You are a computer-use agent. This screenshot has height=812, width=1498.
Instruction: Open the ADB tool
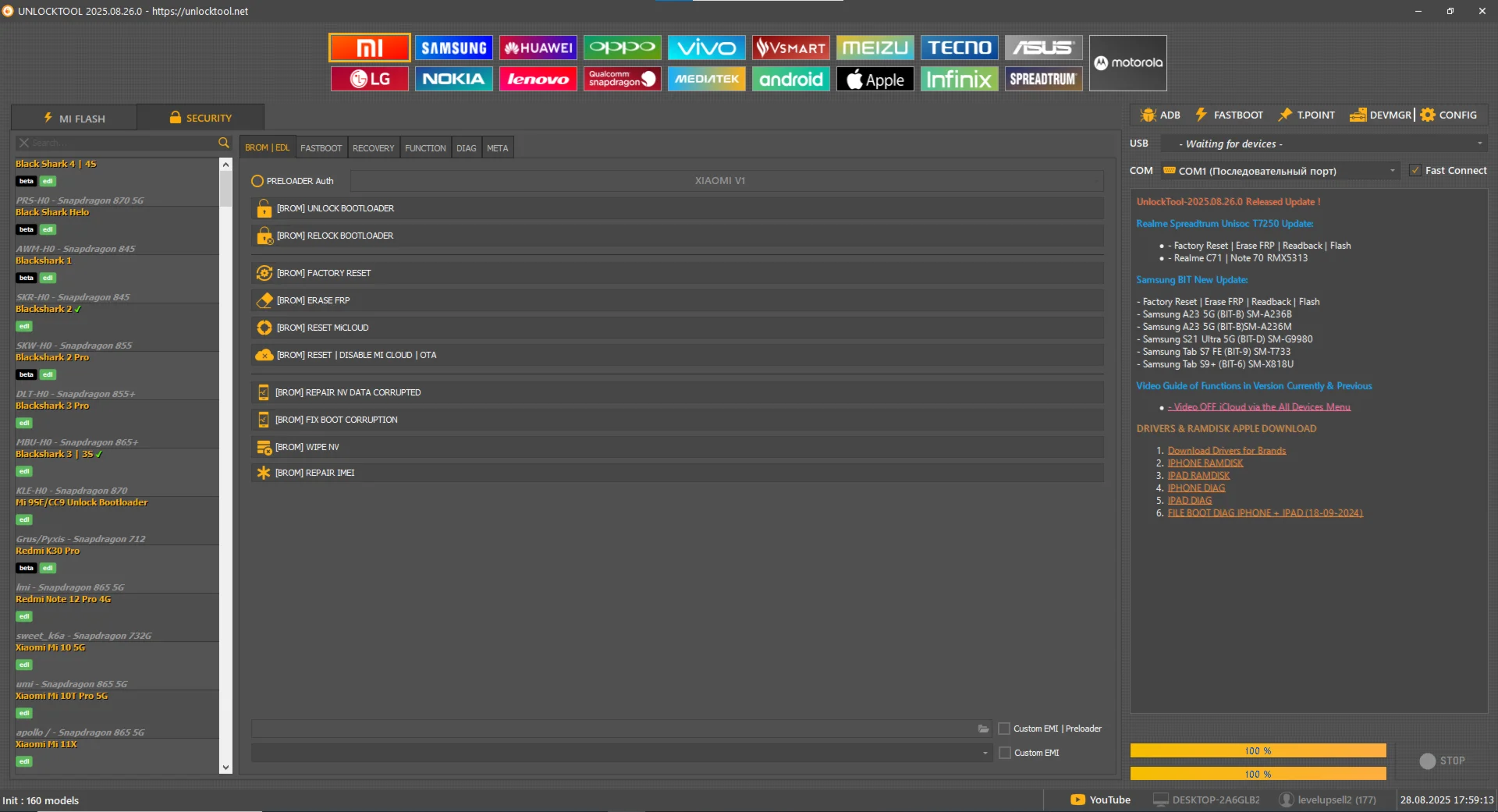1160,115
